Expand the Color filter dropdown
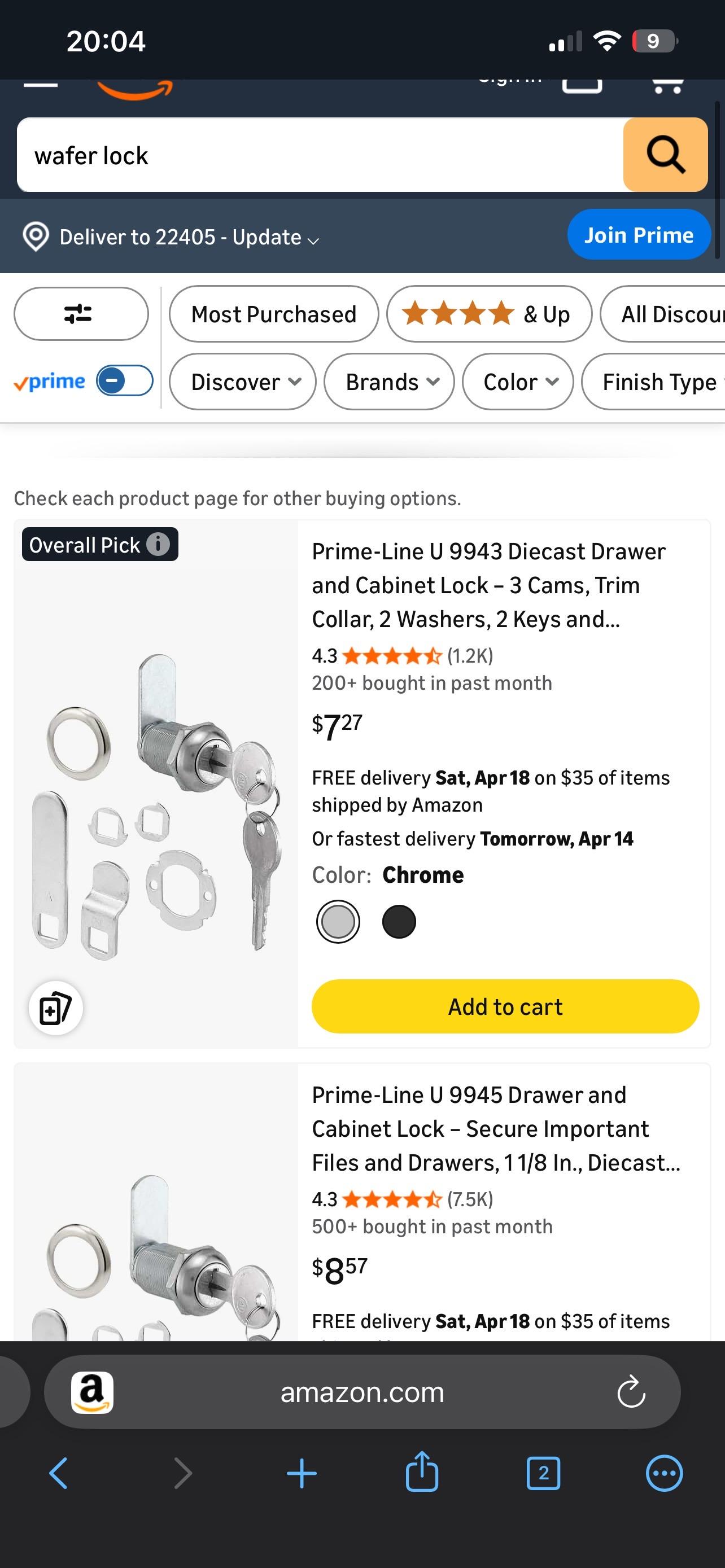The width and height of the screenshot is (725, 1568). (x=517, y=382)
